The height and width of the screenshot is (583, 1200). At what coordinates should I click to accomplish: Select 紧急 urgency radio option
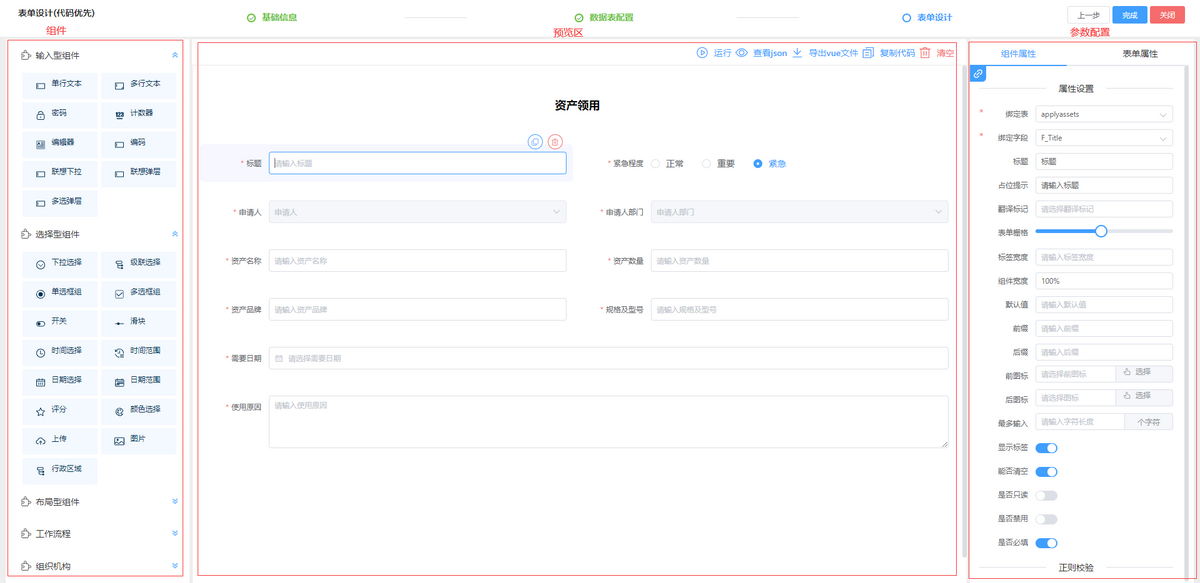coord(770,163)
